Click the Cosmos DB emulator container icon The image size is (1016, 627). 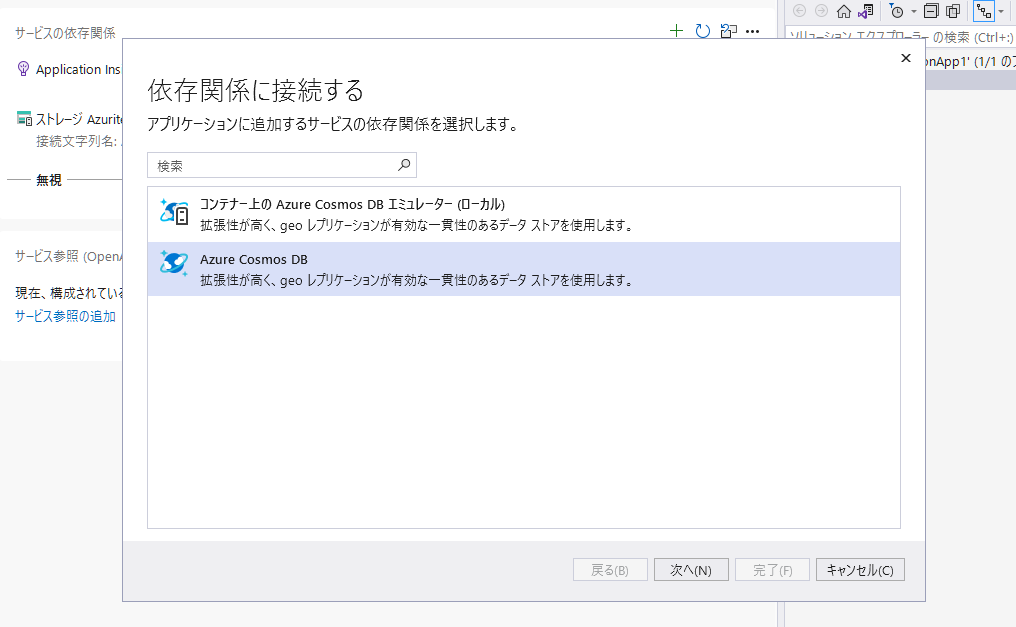click(x=174, y=212)
